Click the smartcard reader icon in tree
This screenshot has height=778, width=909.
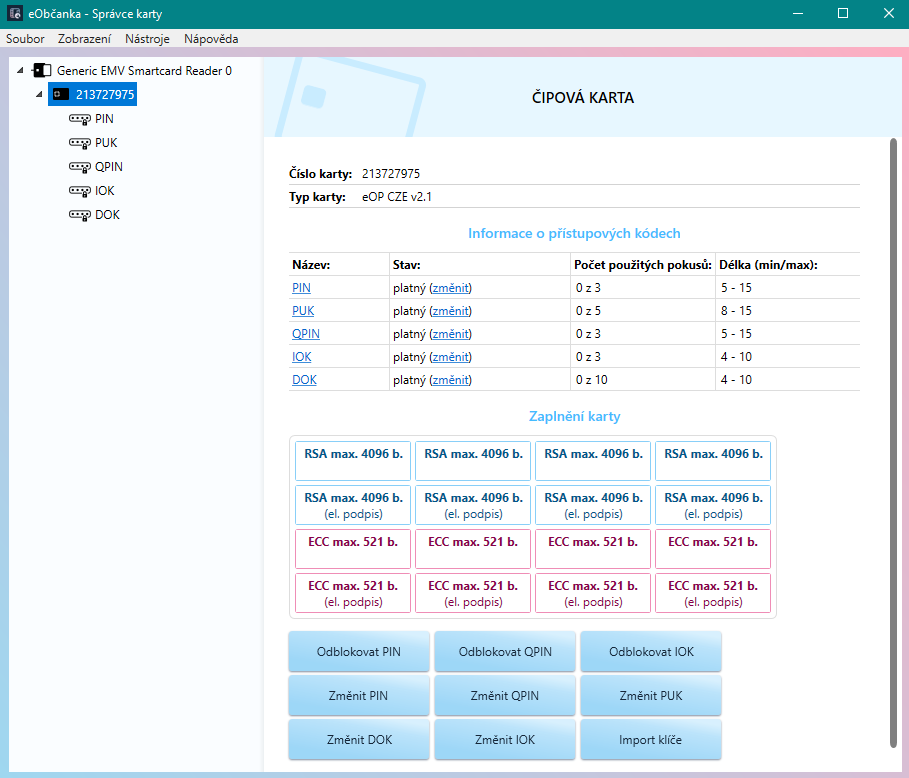pos(42,71)
